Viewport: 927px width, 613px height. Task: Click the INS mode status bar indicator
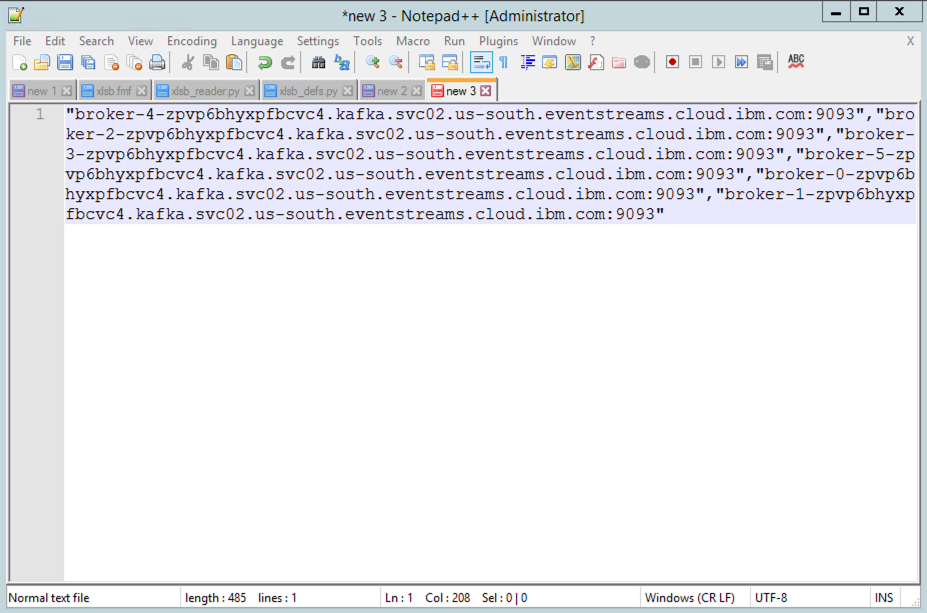coord(884,598)
